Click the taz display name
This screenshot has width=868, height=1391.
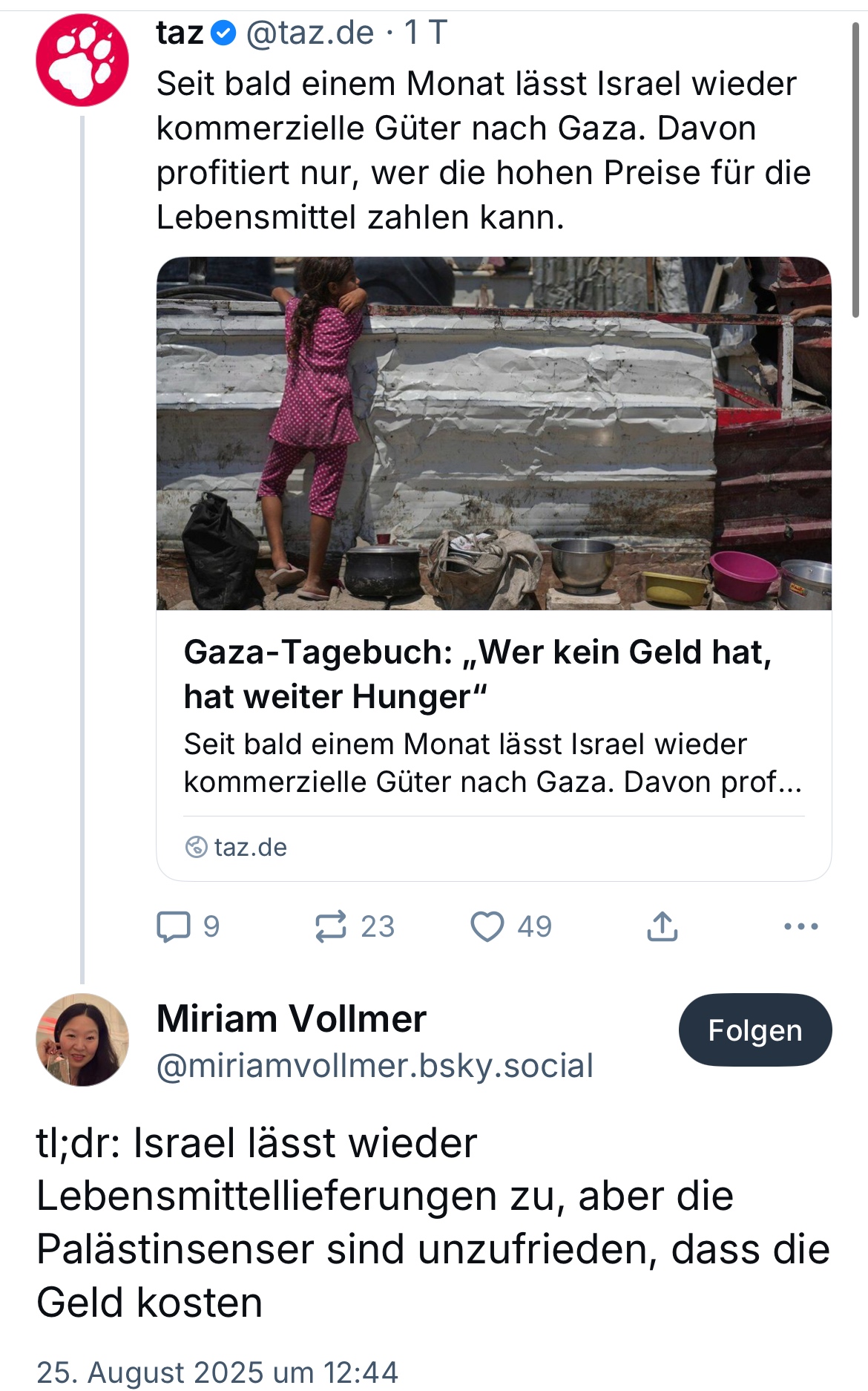(x=180, y=33)
